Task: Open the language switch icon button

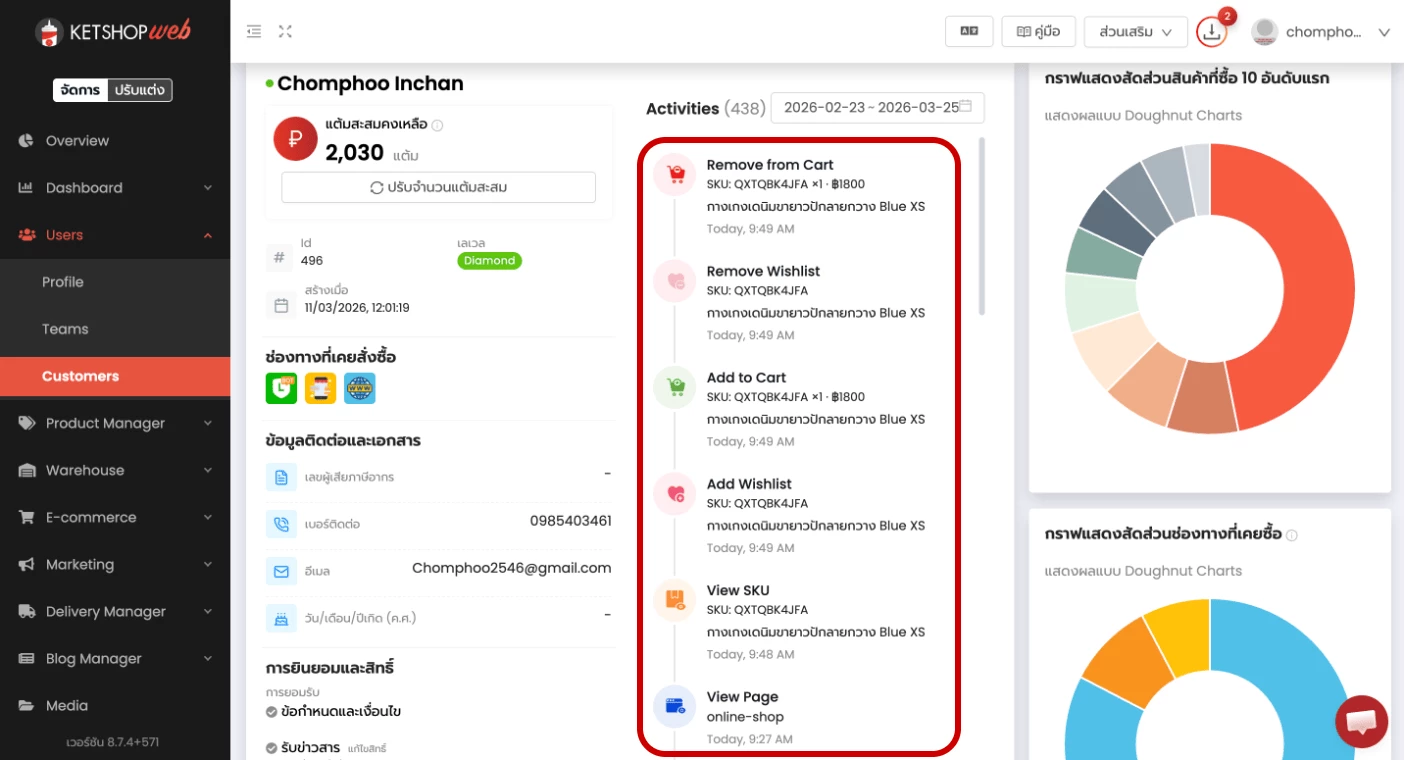Action: coord(969,32)
